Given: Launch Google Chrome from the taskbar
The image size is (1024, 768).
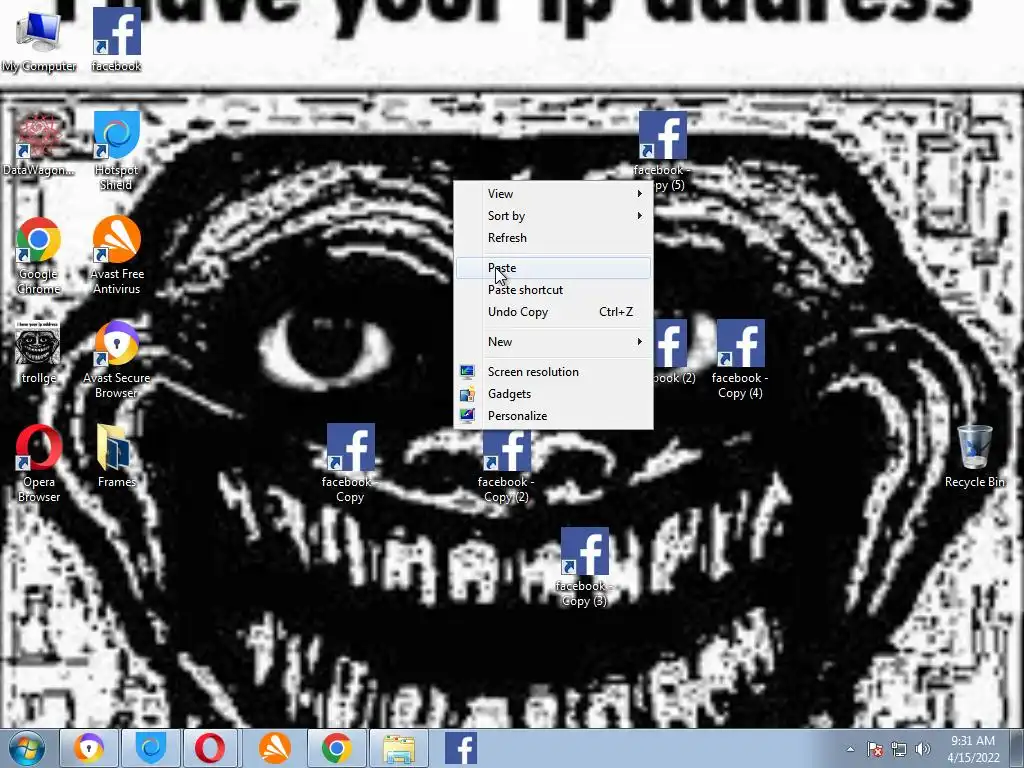Looking at the screenshot, I should coord(336,748).
